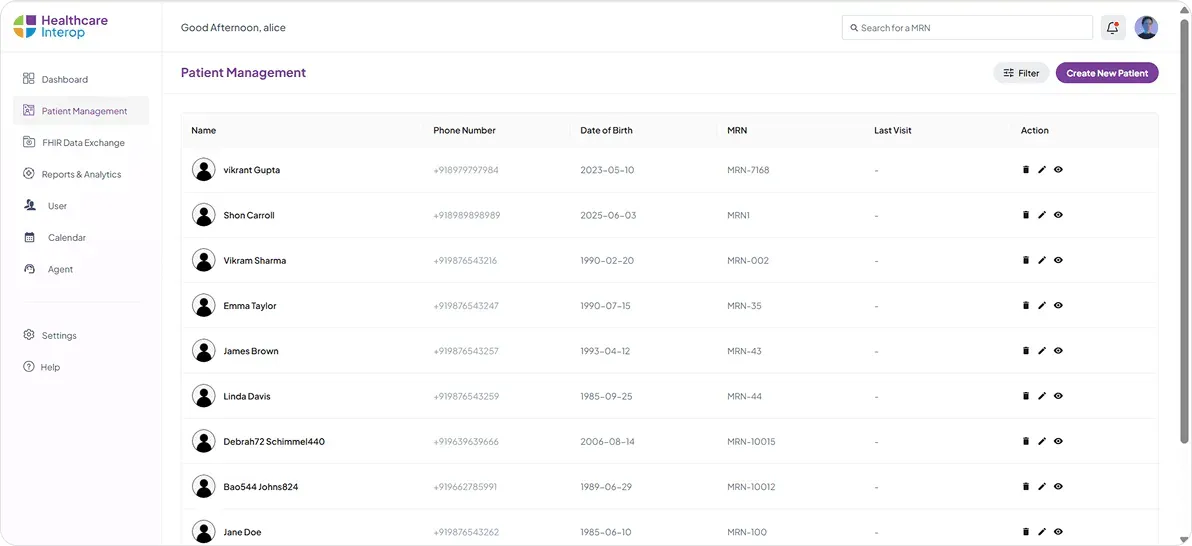This screenshot has width=1192, height=546.
Task: Open FHIR Data Exchange page
Action: click(82, 143)
